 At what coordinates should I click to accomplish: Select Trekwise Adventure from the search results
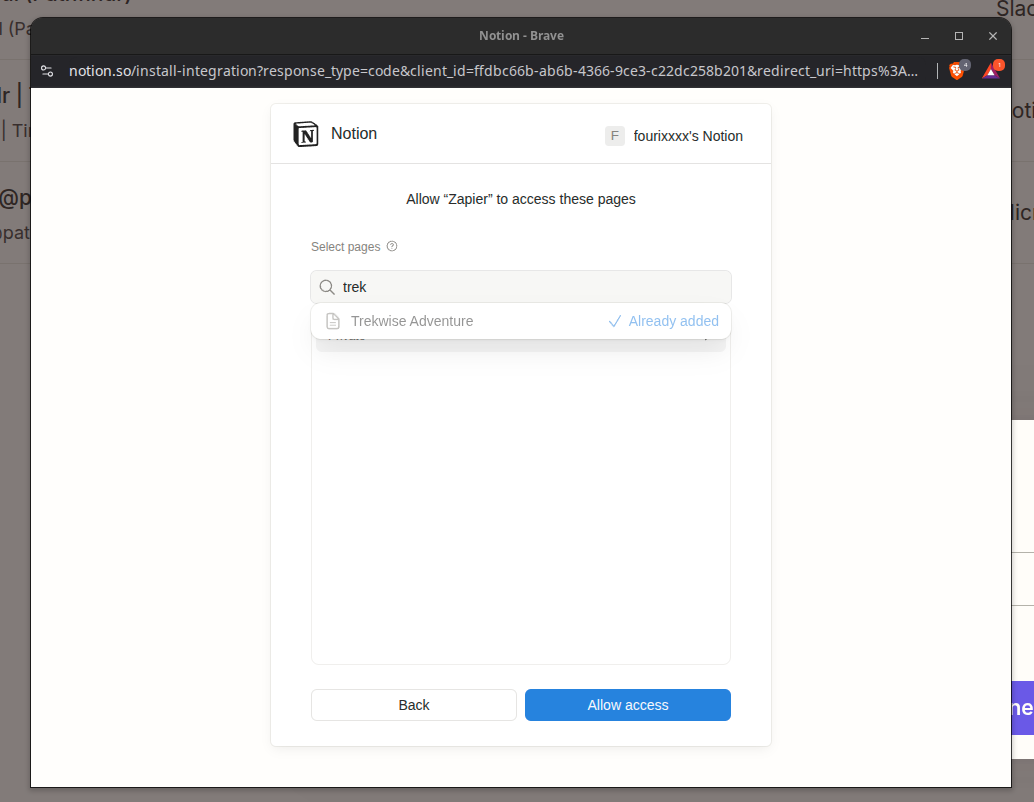click(412, 321)
